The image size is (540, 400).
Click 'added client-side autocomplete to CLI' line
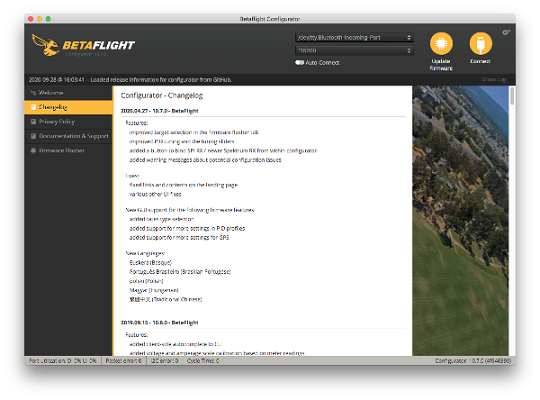[175, 344]
